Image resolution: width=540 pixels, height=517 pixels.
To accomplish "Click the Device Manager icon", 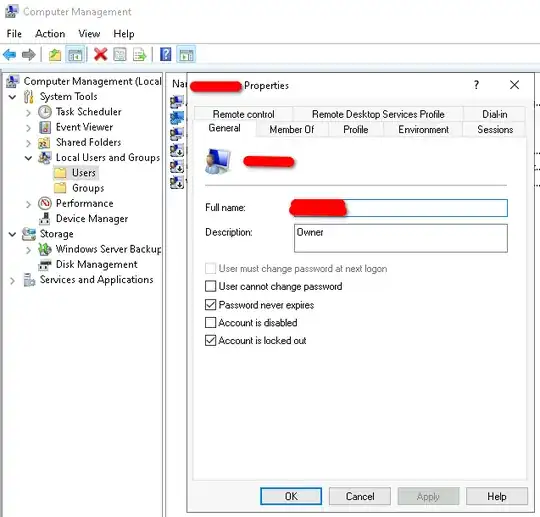I will [45, 219].
